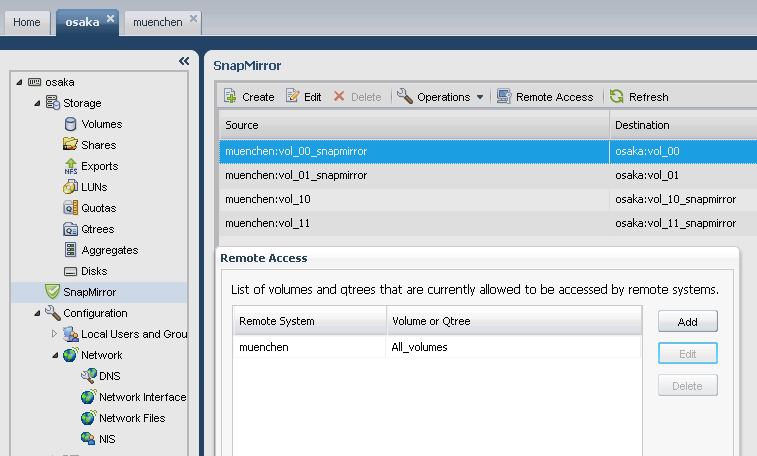Collapse the Storage tree node

pos(37,103)
